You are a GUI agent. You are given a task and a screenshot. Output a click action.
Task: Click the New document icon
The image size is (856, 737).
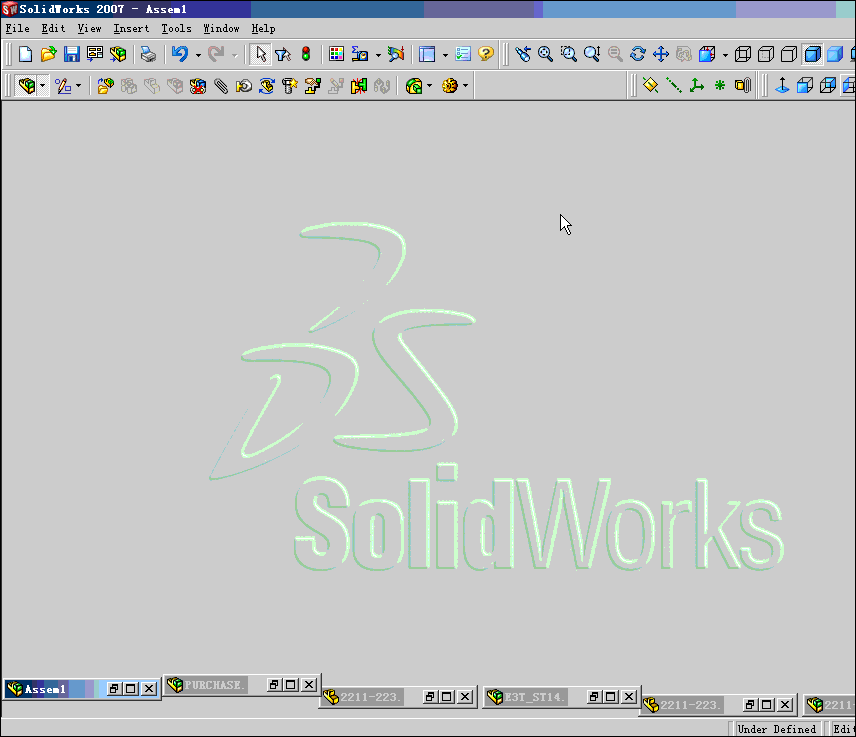[x=25, y=54]
